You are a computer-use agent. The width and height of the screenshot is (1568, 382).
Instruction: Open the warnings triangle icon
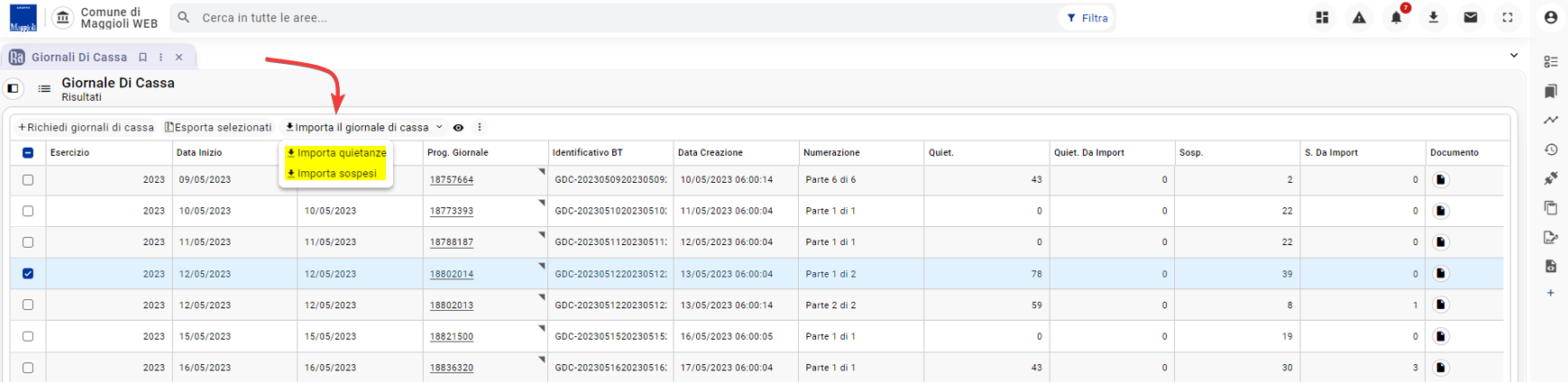pos(1359,17)
